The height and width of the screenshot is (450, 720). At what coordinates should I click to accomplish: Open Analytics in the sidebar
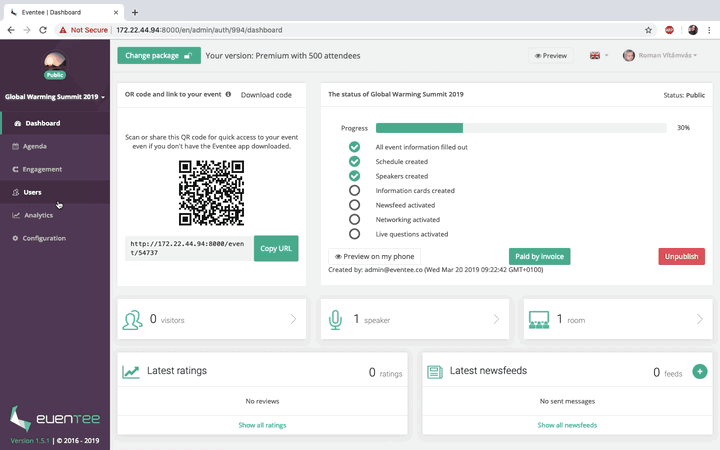click(x=55, y=215)
